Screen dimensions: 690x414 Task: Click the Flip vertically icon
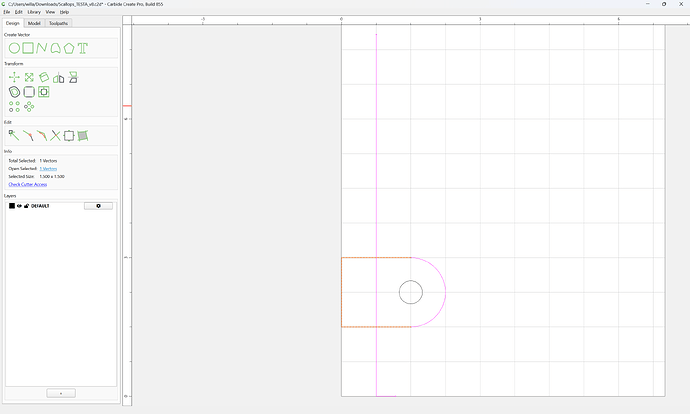[73, 77]
